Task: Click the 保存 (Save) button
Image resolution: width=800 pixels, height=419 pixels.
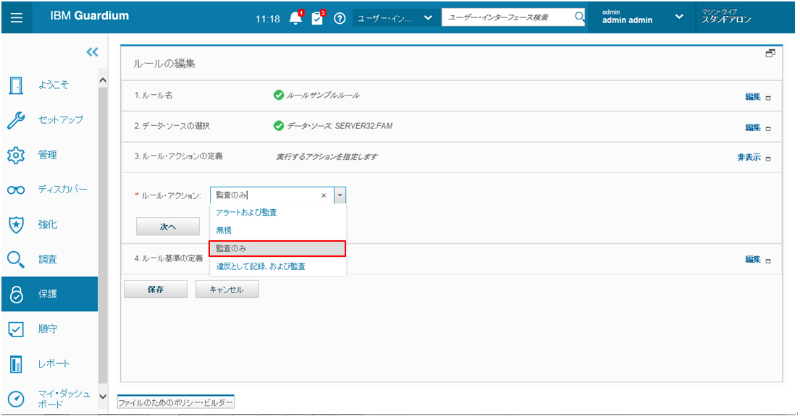Action: (155, 289)
